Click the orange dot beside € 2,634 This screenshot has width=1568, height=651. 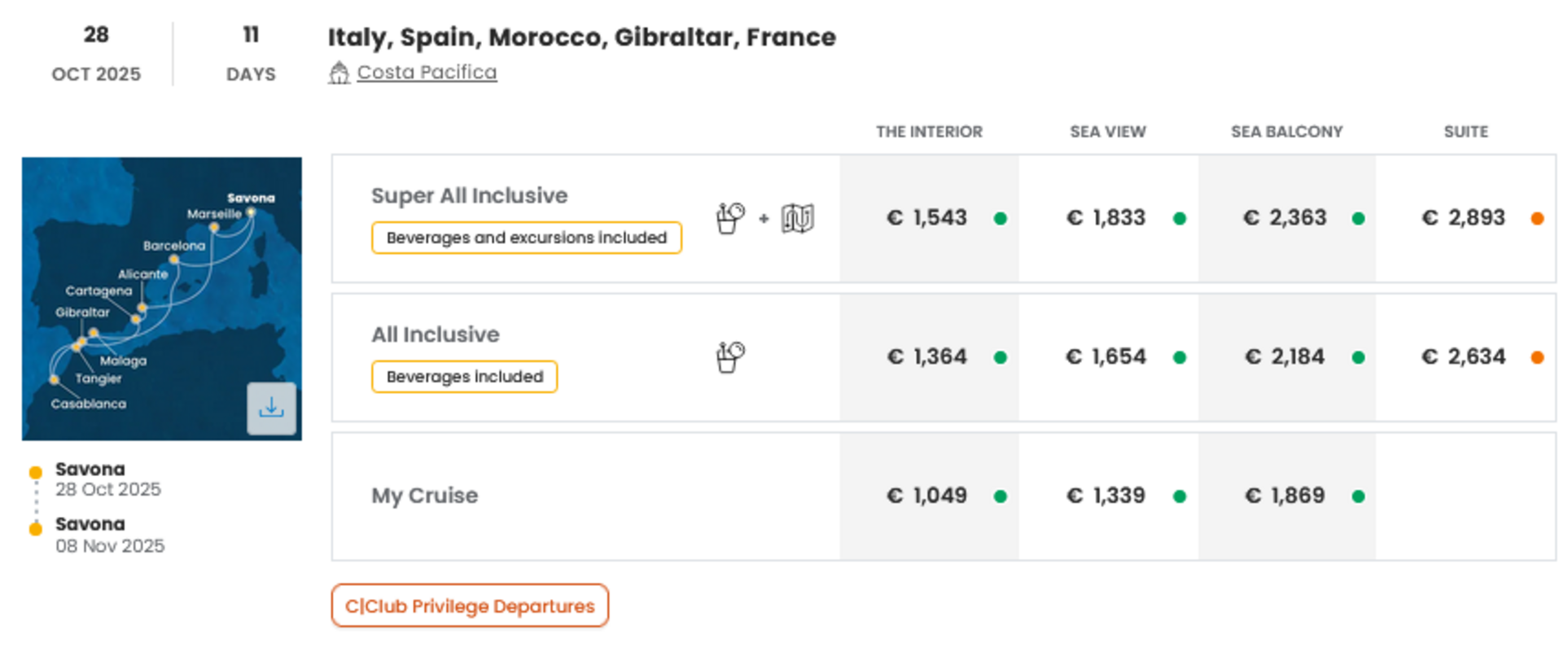pyautogui.click(x=1537, y=357)
